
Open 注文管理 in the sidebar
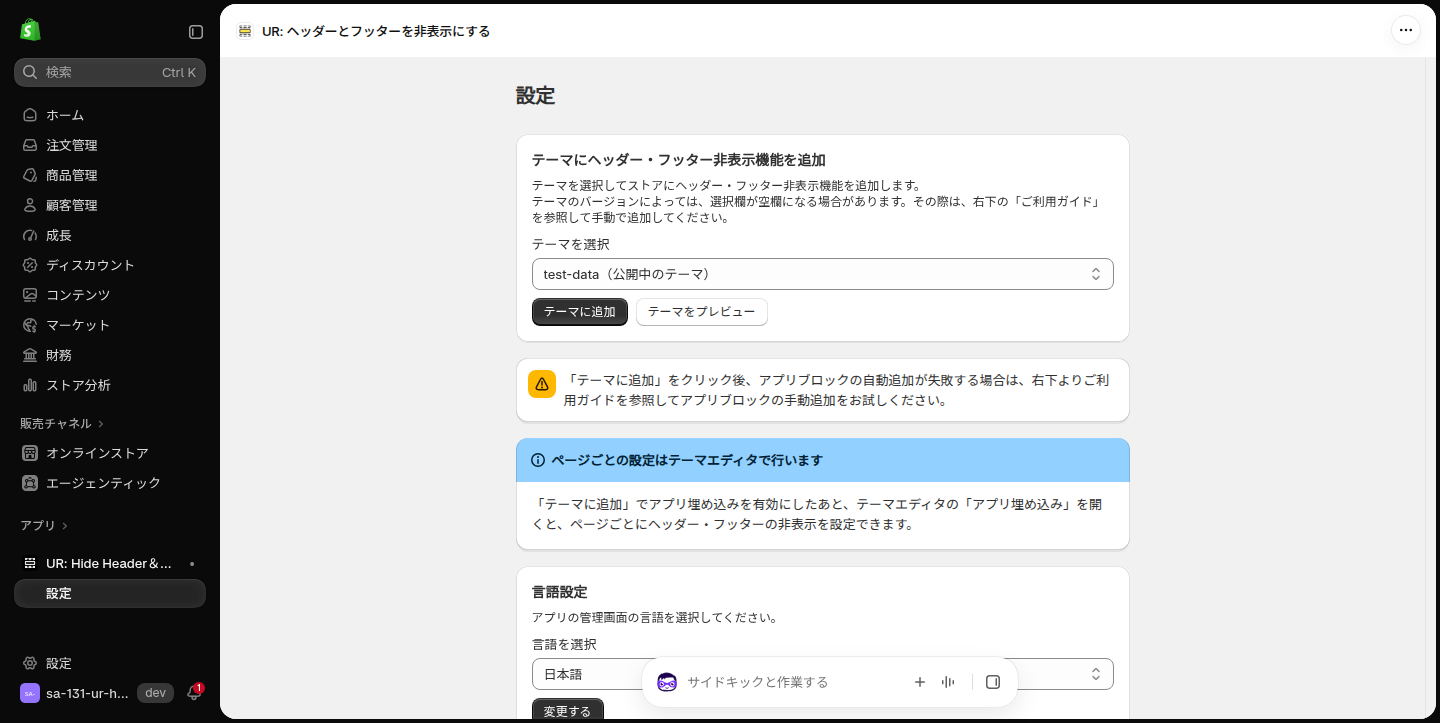110,145
